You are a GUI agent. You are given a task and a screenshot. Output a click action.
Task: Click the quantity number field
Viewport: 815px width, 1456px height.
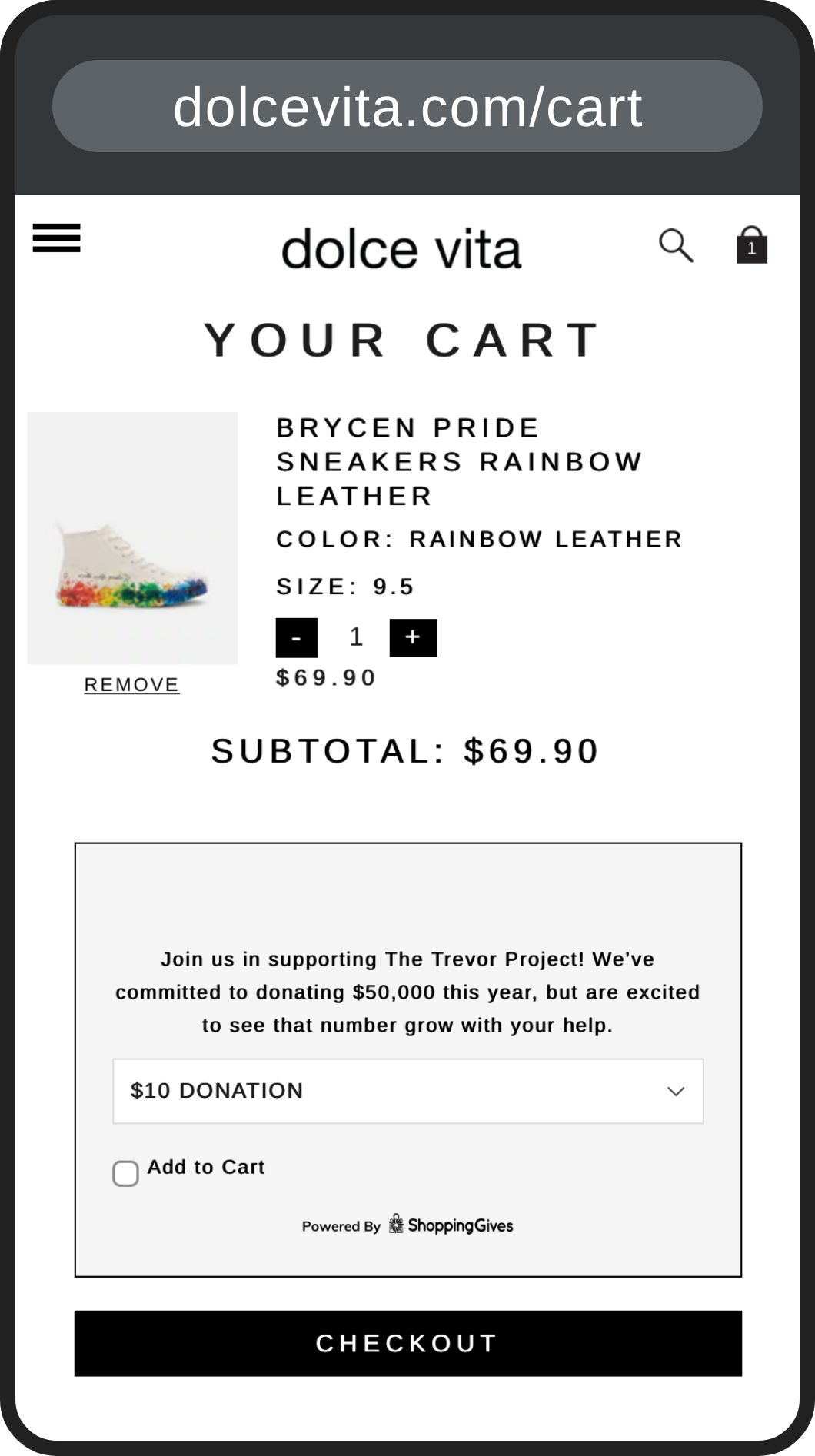point(355,637)
